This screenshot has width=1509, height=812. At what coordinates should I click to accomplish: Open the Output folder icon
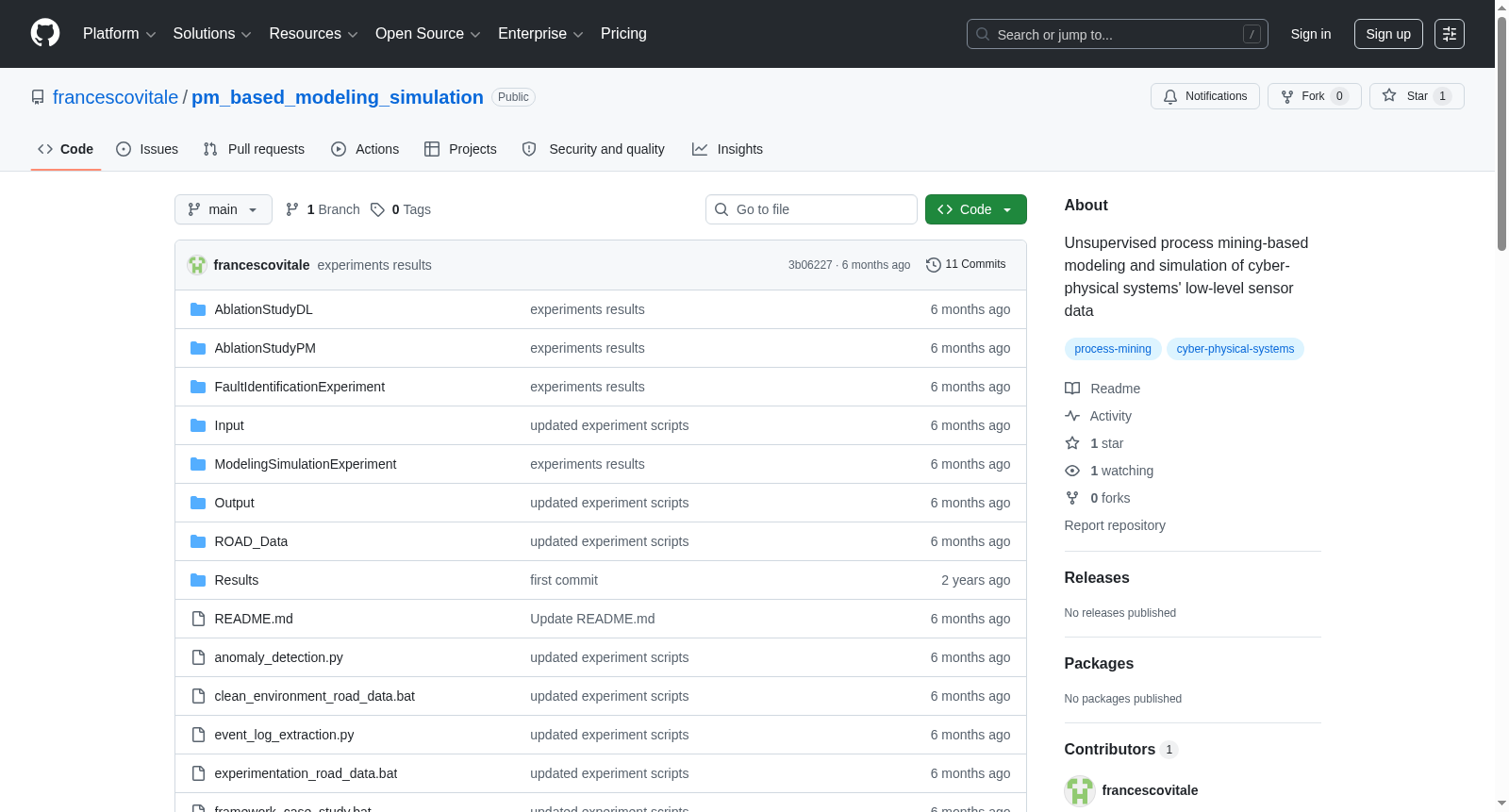coord(198,503)
